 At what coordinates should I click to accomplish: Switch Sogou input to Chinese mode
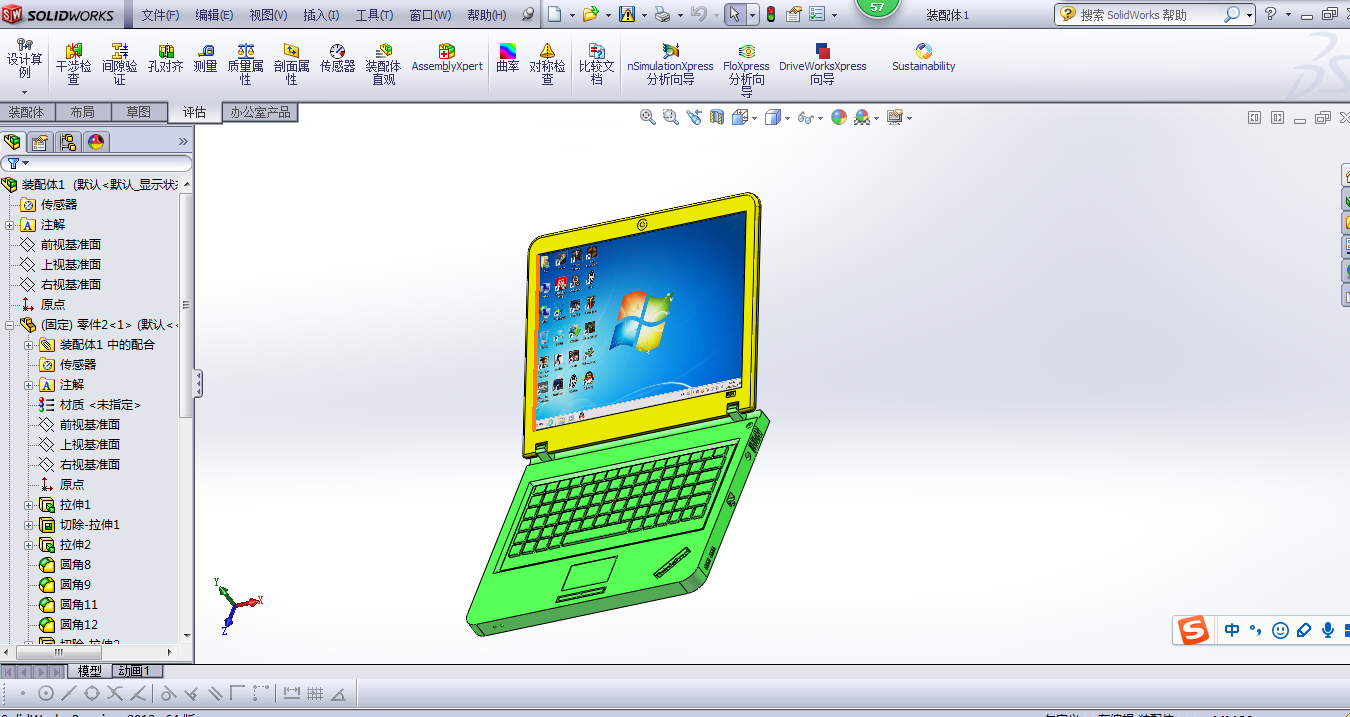point(1232,630)
